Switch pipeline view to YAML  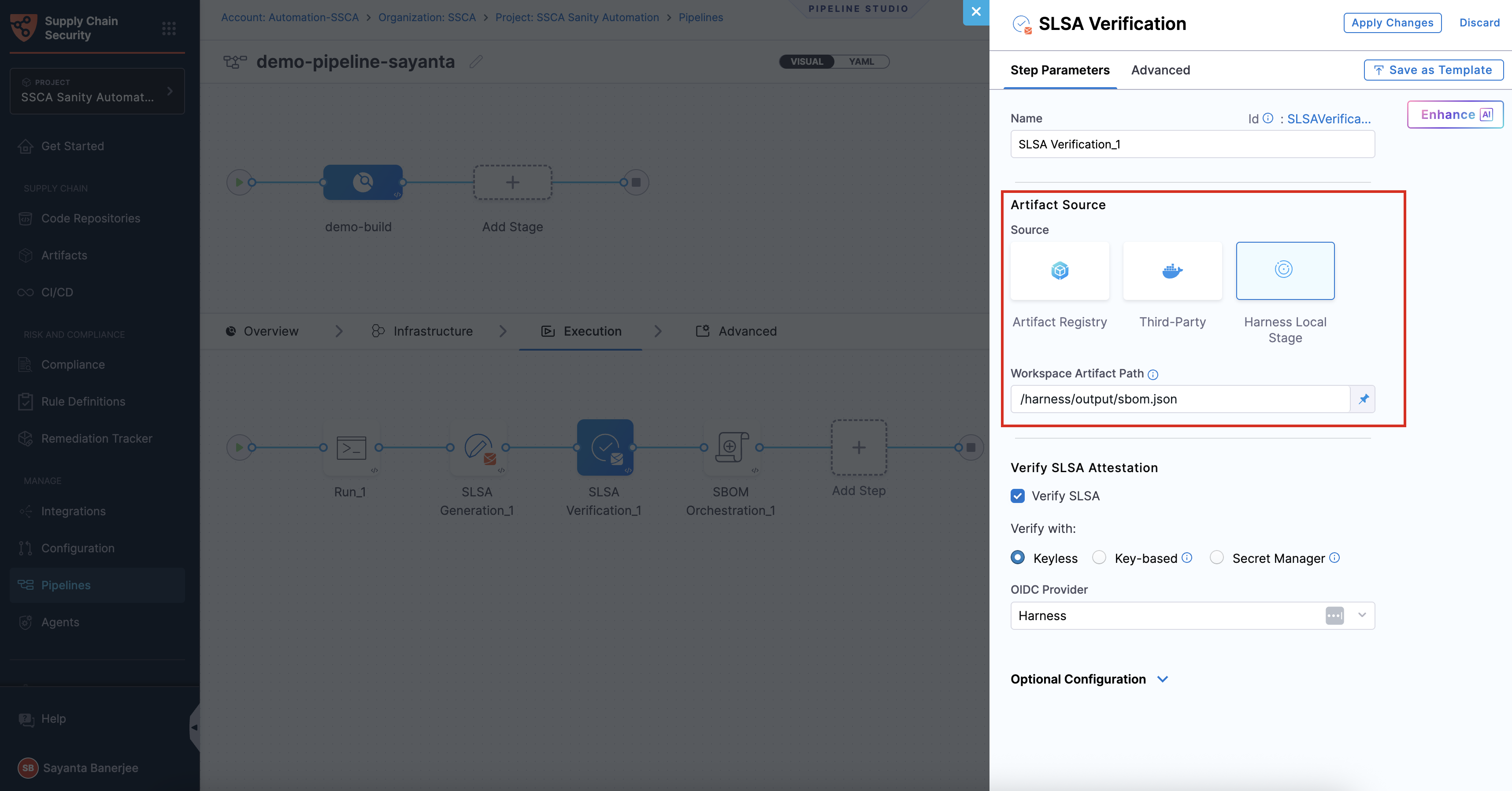point(861,62)
